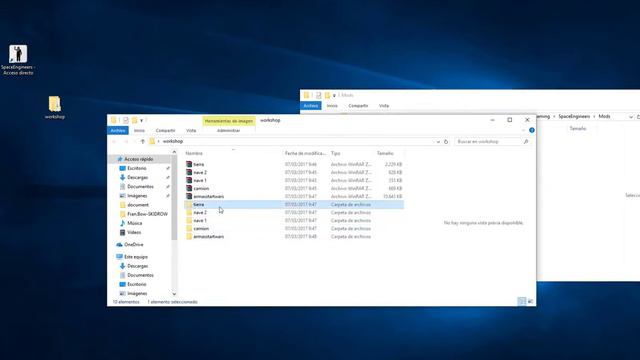The image size is (640, 360).
Task: Click properties icon in Mods window title bar
Action: [318, 95]
